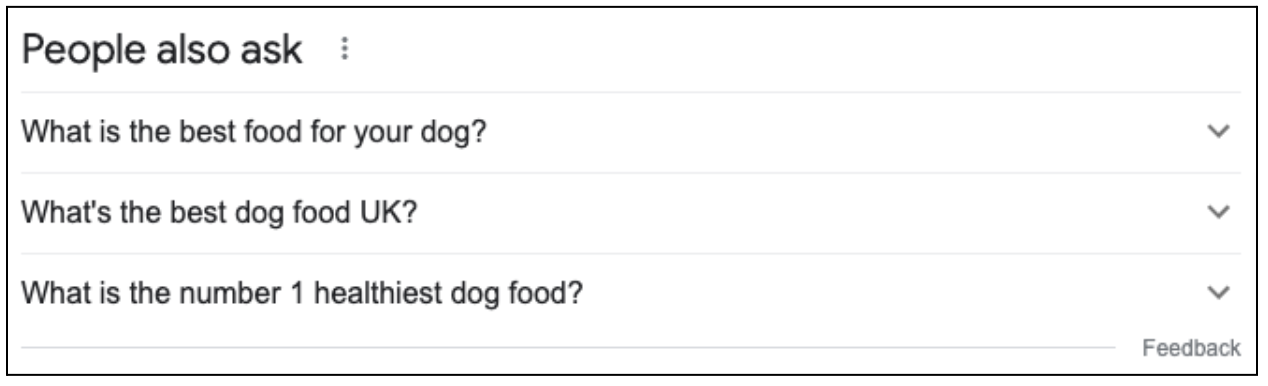
Task: Open the more options kebab icon in the header
Action: (346, 49)
